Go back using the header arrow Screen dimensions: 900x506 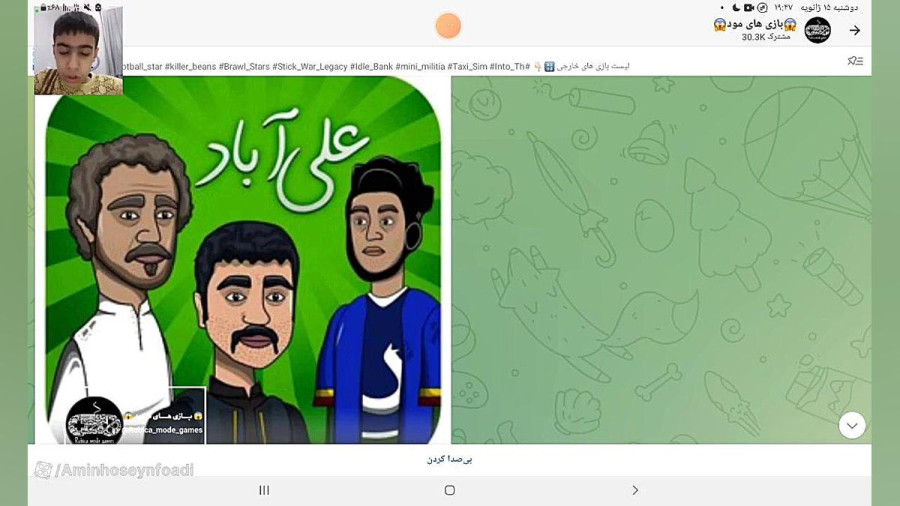[855, 30]
